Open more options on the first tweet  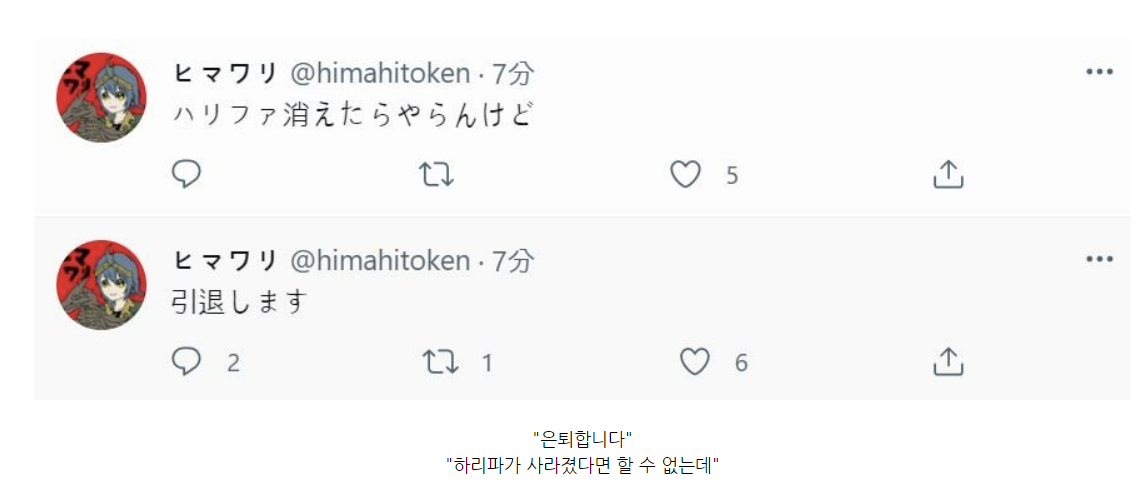coord(1099,72)
